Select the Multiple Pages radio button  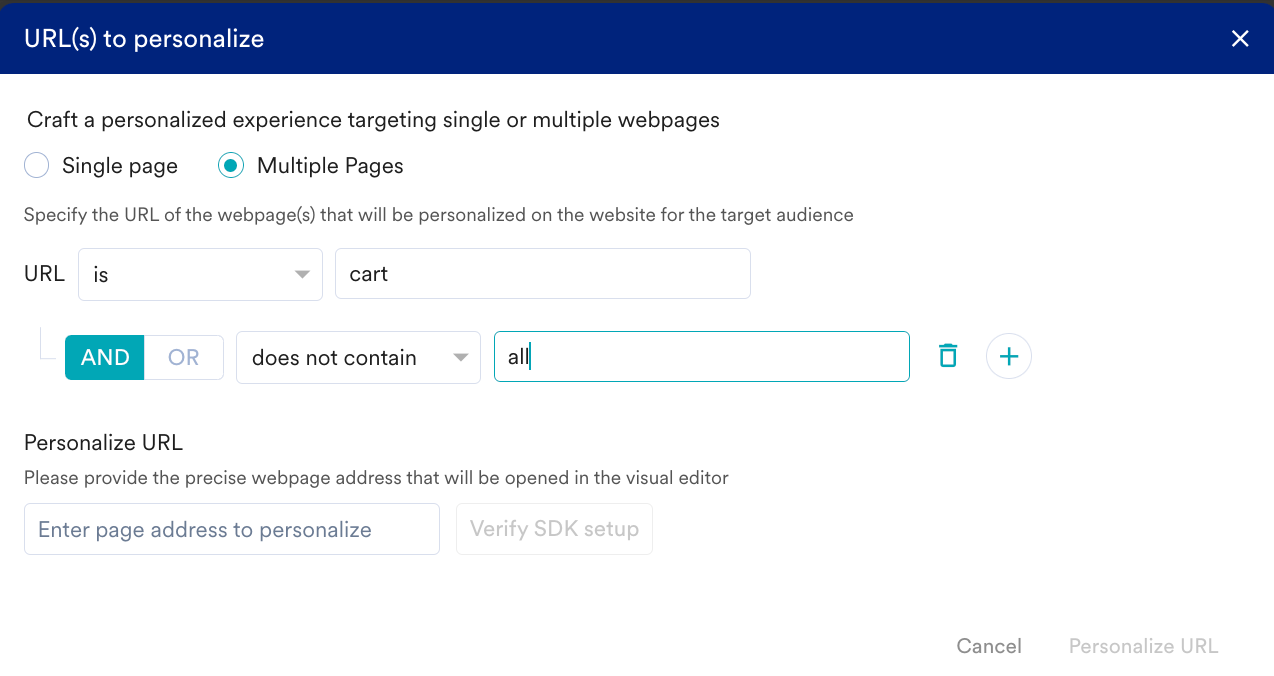(231, 166)
